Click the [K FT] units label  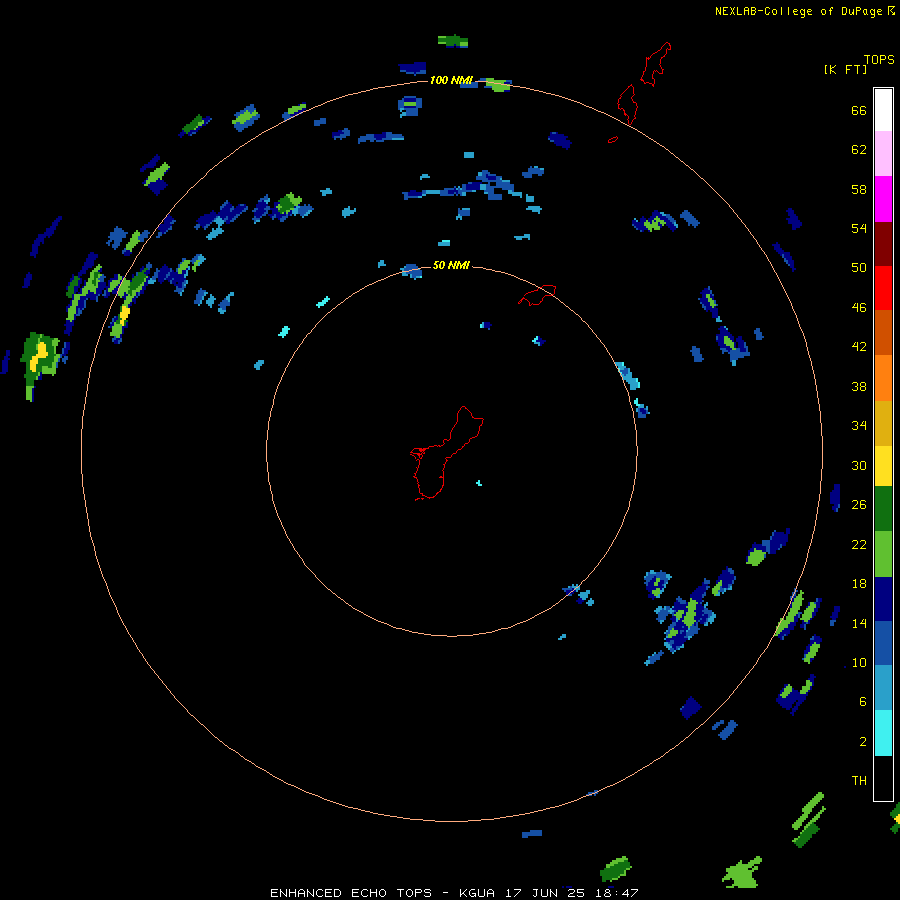[845, 69]
